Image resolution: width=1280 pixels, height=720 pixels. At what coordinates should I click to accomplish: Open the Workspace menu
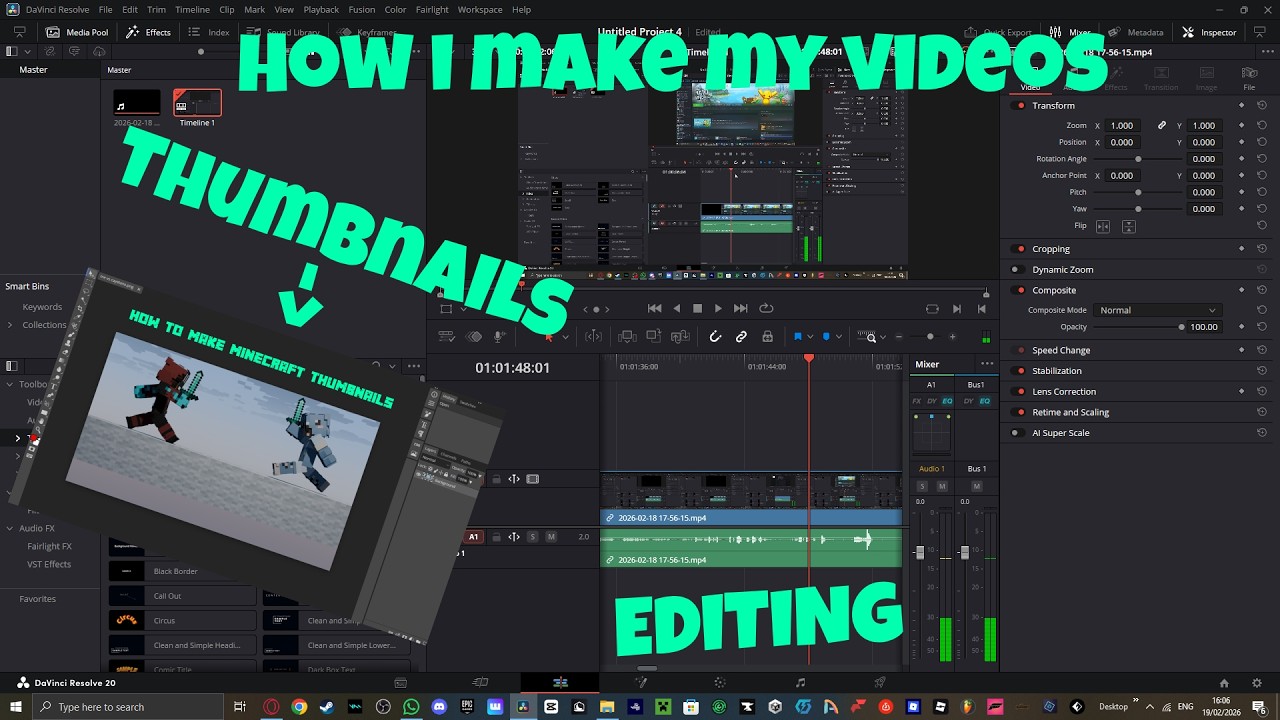point(480,9)
